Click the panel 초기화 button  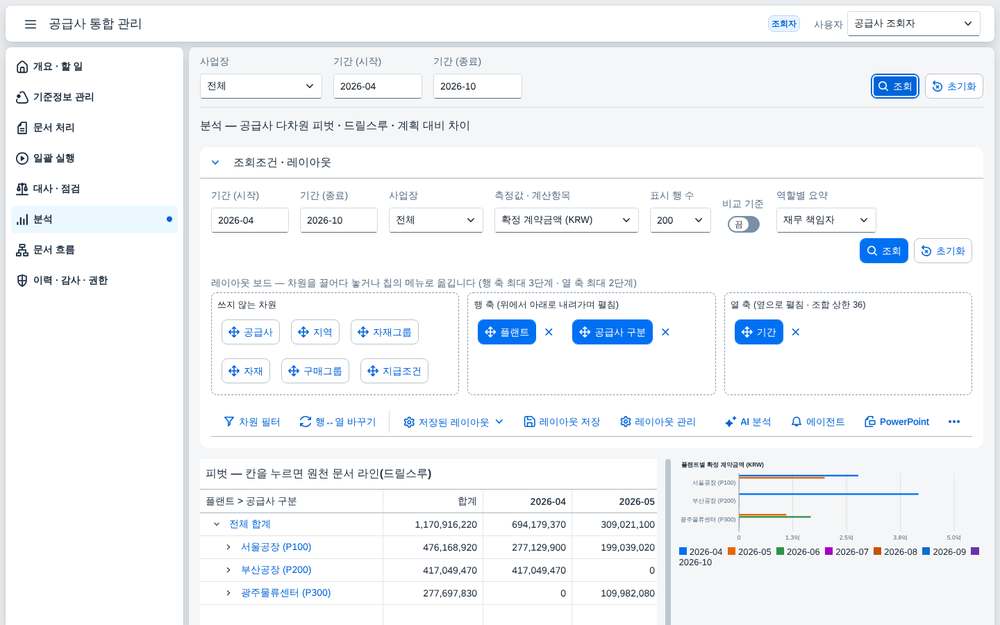click(x=943, y=251)
